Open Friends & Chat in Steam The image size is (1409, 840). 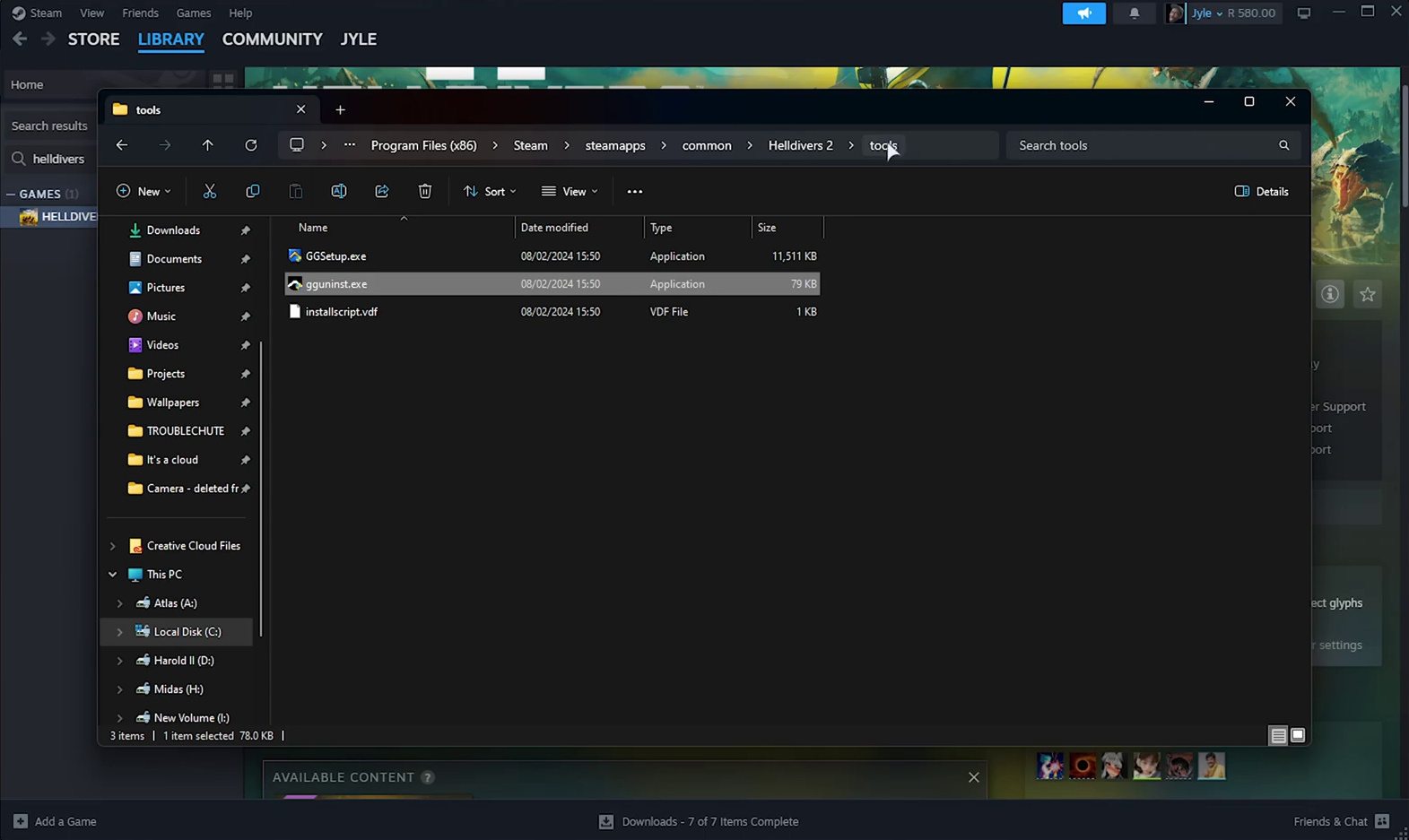1341,821
